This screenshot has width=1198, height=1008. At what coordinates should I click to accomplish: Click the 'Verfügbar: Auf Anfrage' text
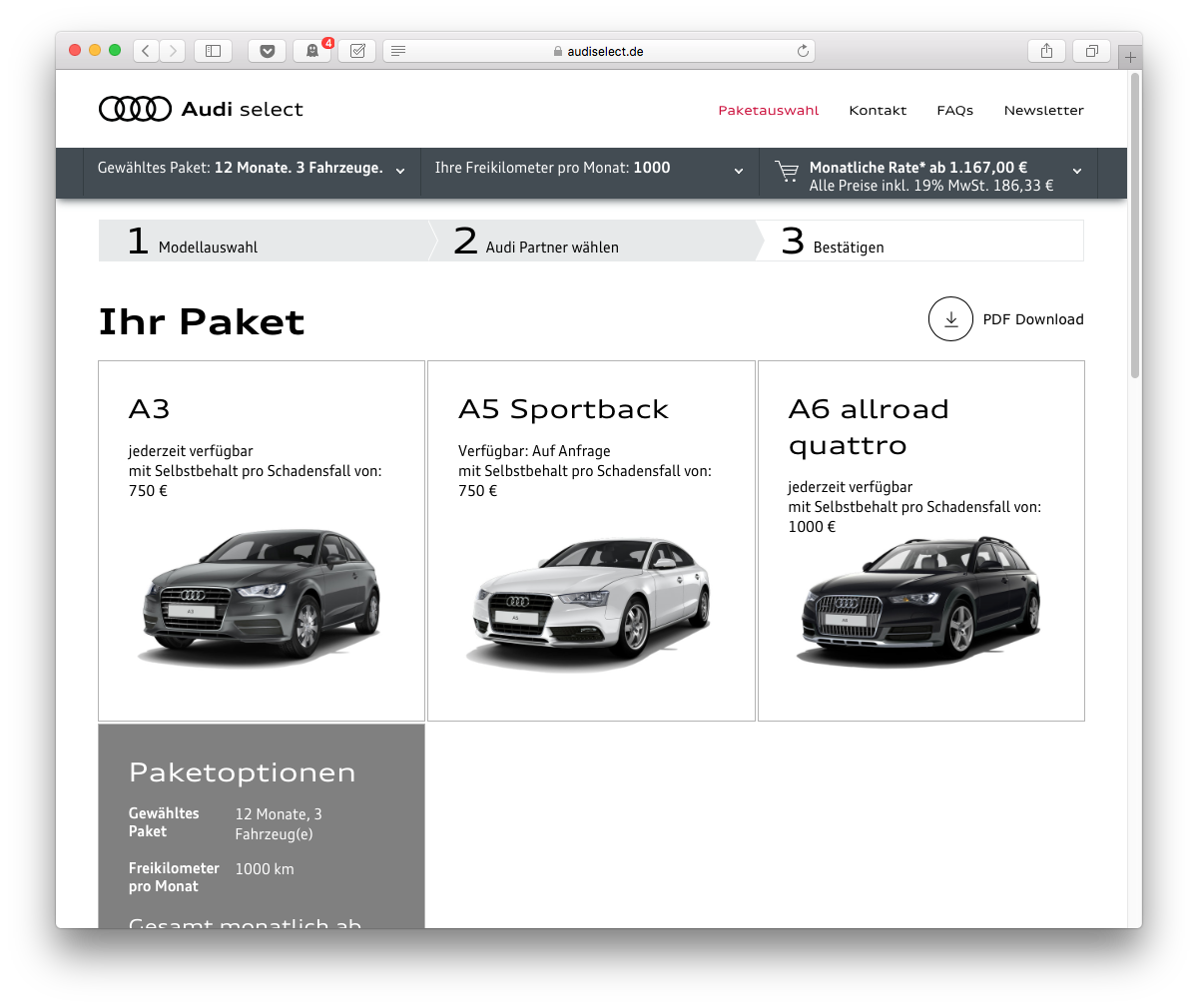point(534,451)
